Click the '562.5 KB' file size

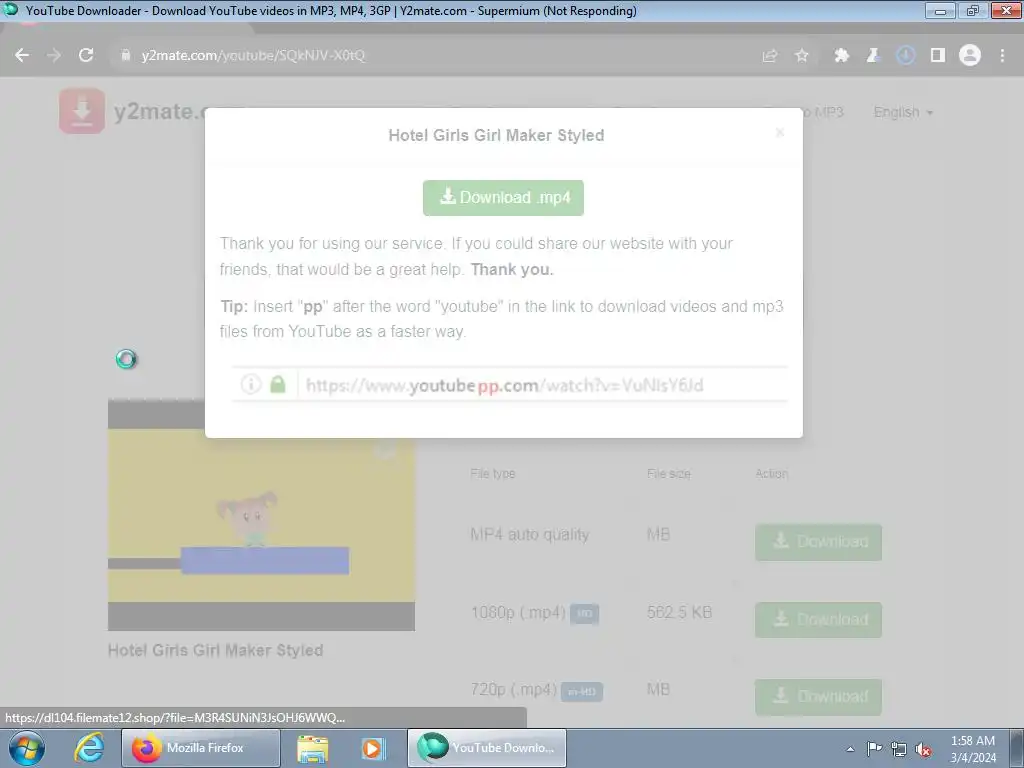click(x=679, y=613)
